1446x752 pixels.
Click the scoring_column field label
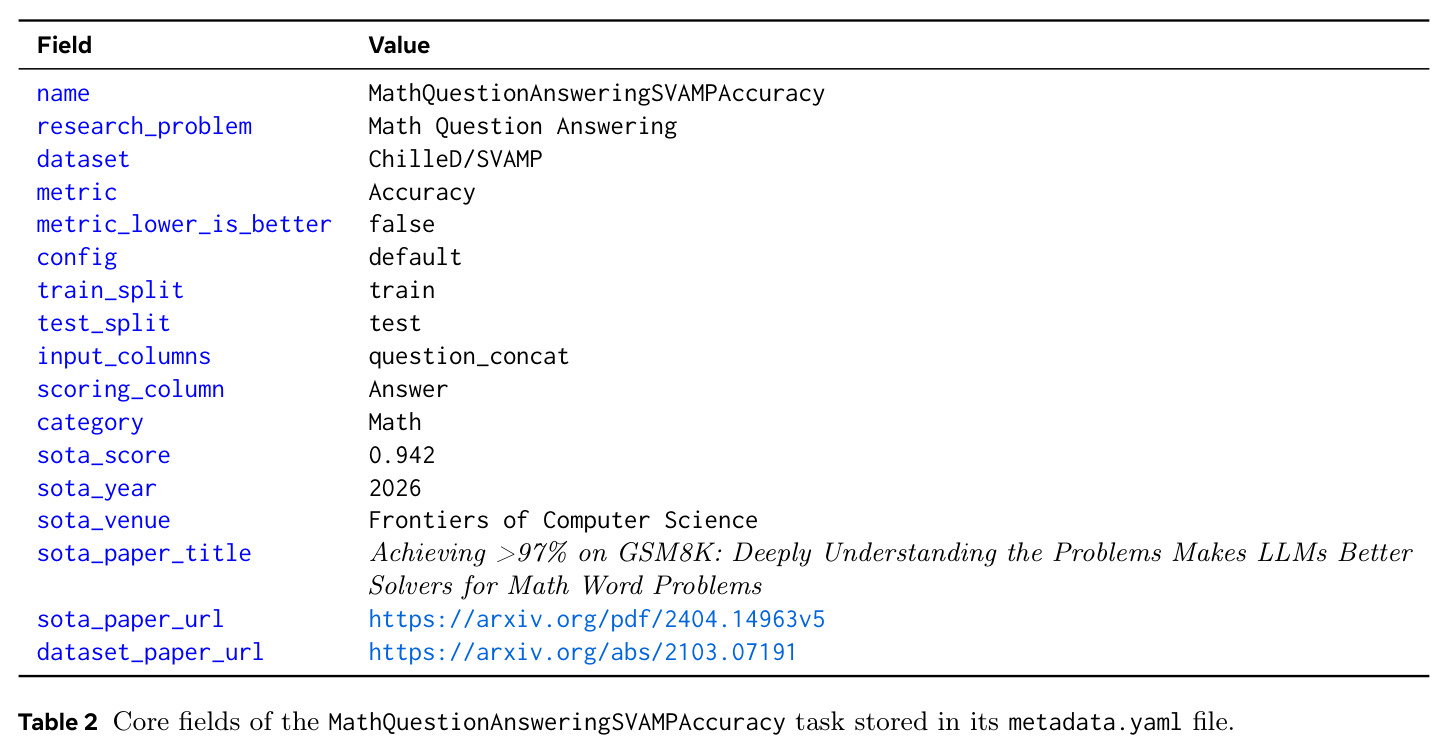click(x=130, y=390)
